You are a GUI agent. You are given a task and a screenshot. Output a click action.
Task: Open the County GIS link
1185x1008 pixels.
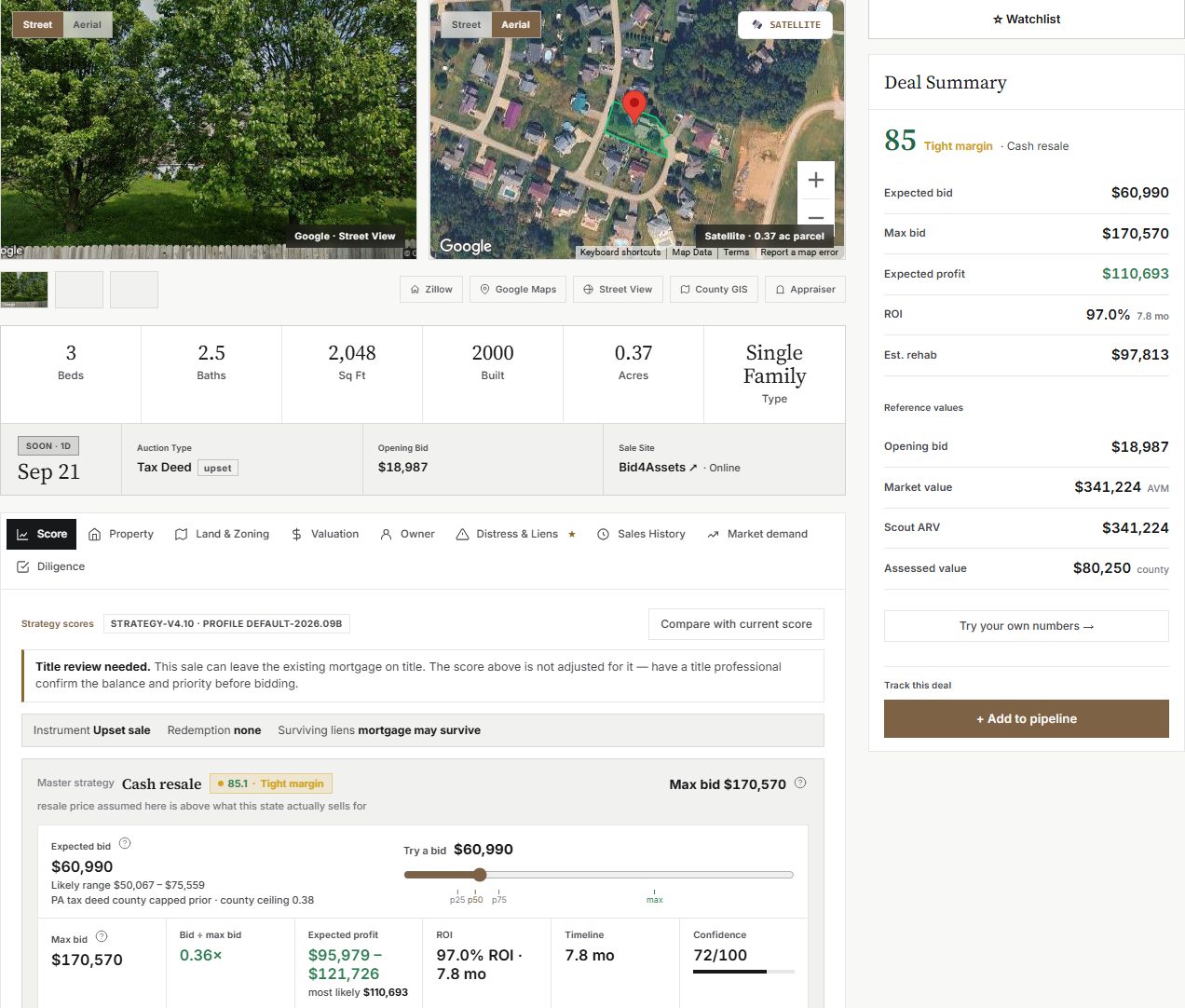click(x=715, y=289)
